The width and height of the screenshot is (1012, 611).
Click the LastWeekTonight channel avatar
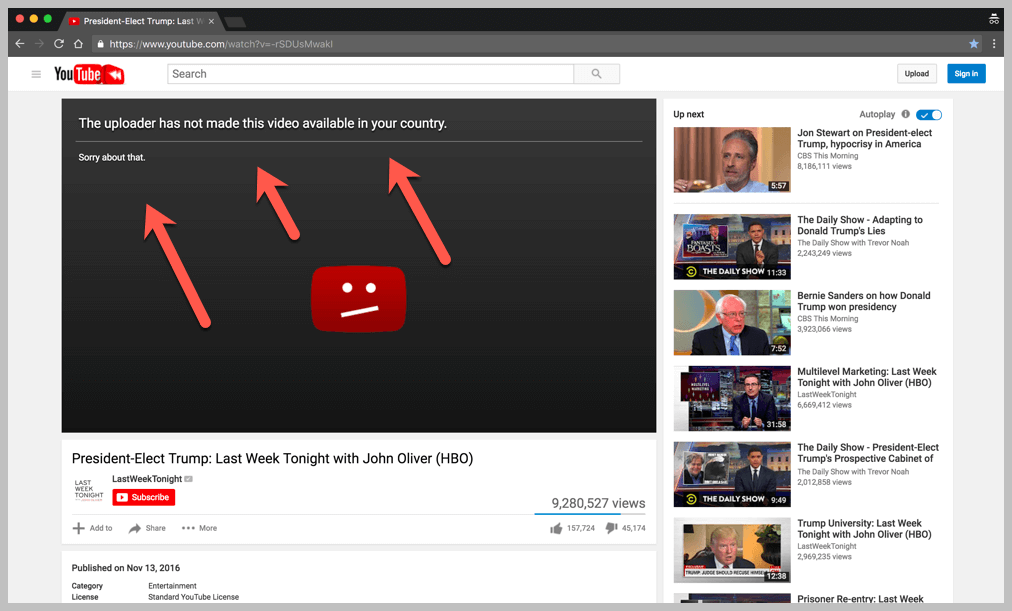pyautogui.click(x=88, y=490)
